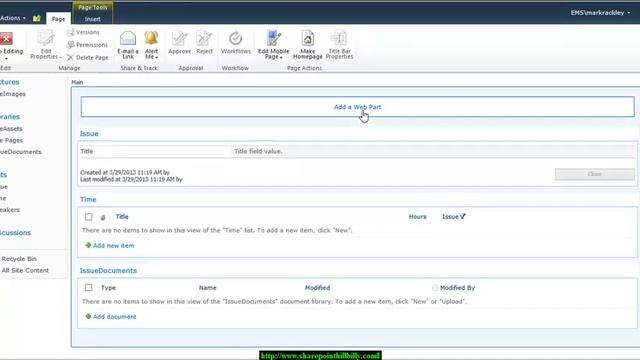The image size is (640, 360).
Task: Open Site Pages in sidebar
Action: click(11, 140)
